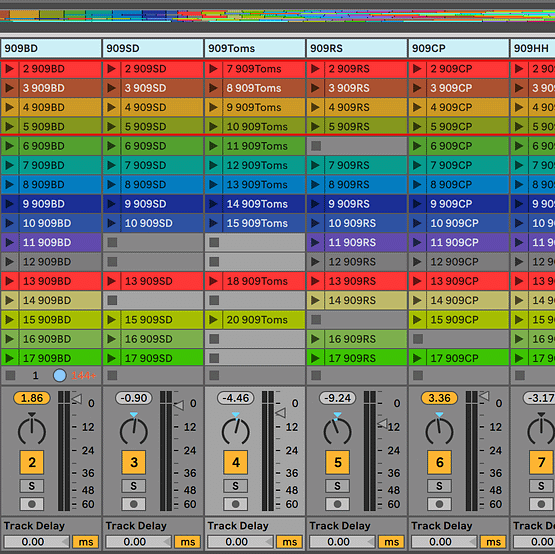Click the arrangement overview strip
This screenshot has height=554, width=555.
click(x=278, y=16)
